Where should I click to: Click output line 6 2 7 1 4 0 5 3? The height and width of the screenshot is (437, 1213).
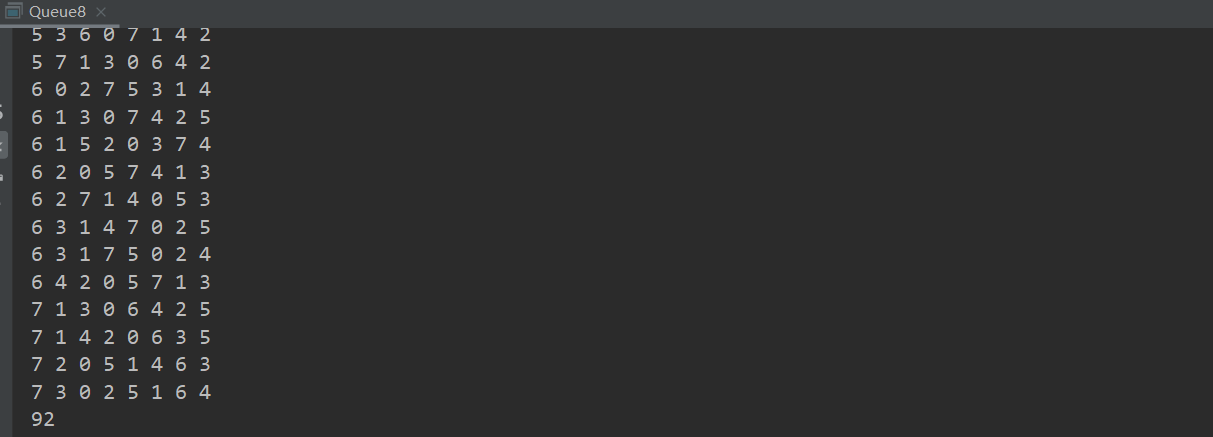(121, 199)
